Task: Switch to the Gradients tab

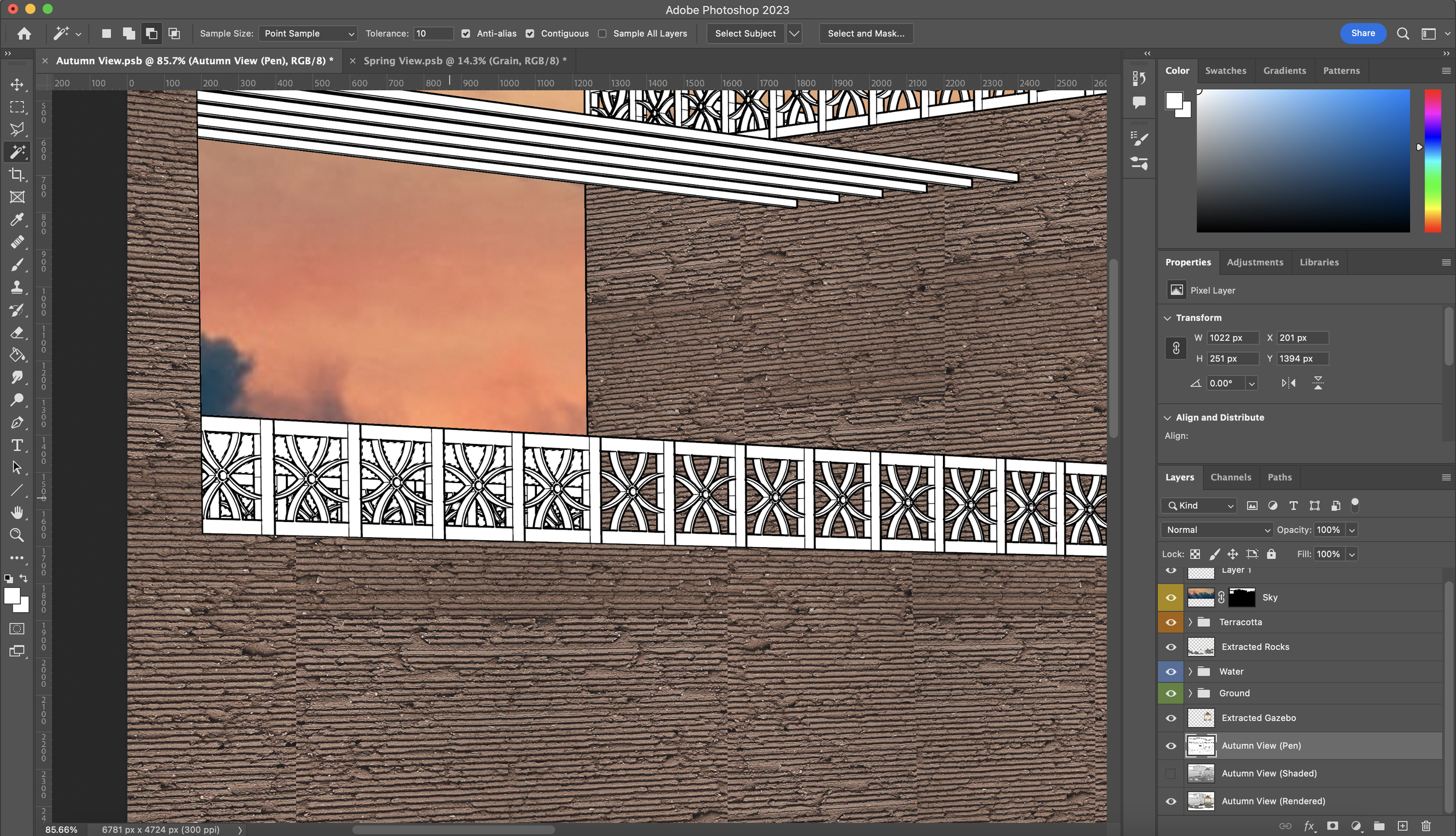Action: 1284,70
